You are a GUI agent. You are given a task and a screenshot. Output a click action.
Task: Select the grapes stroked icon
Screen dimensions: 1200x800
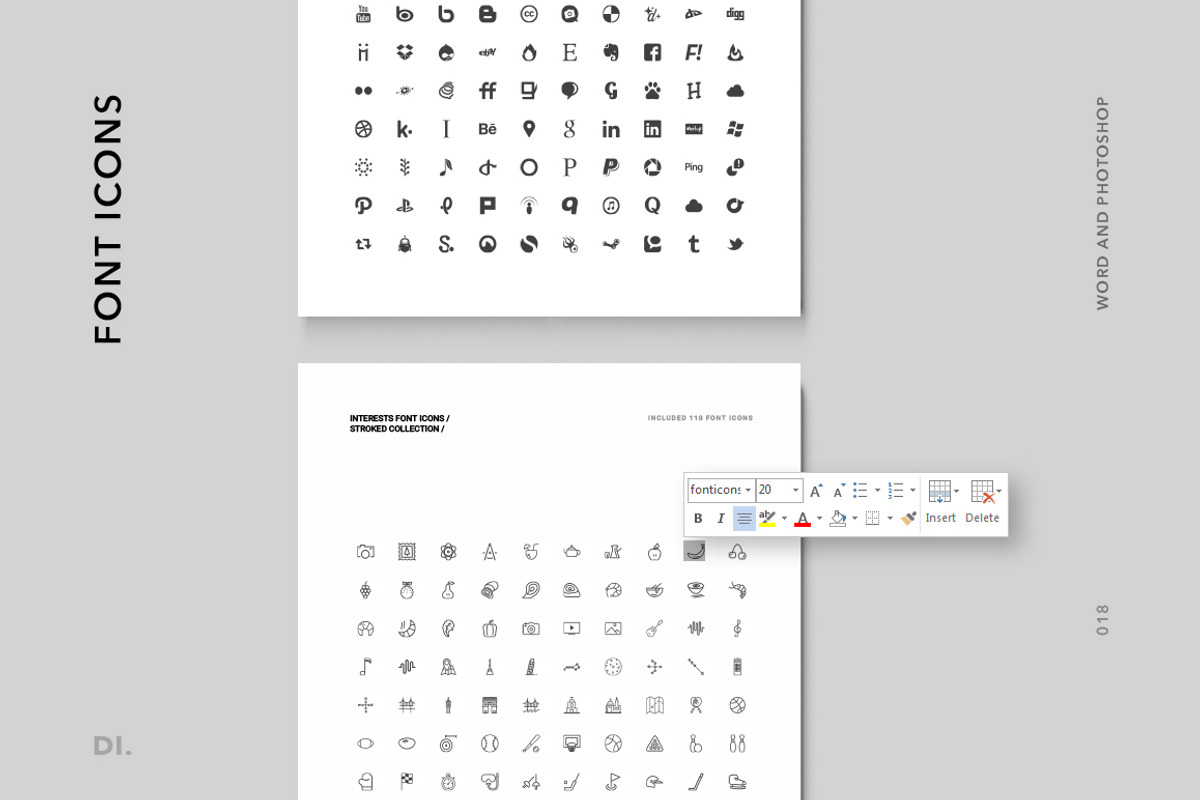point(365,590)
